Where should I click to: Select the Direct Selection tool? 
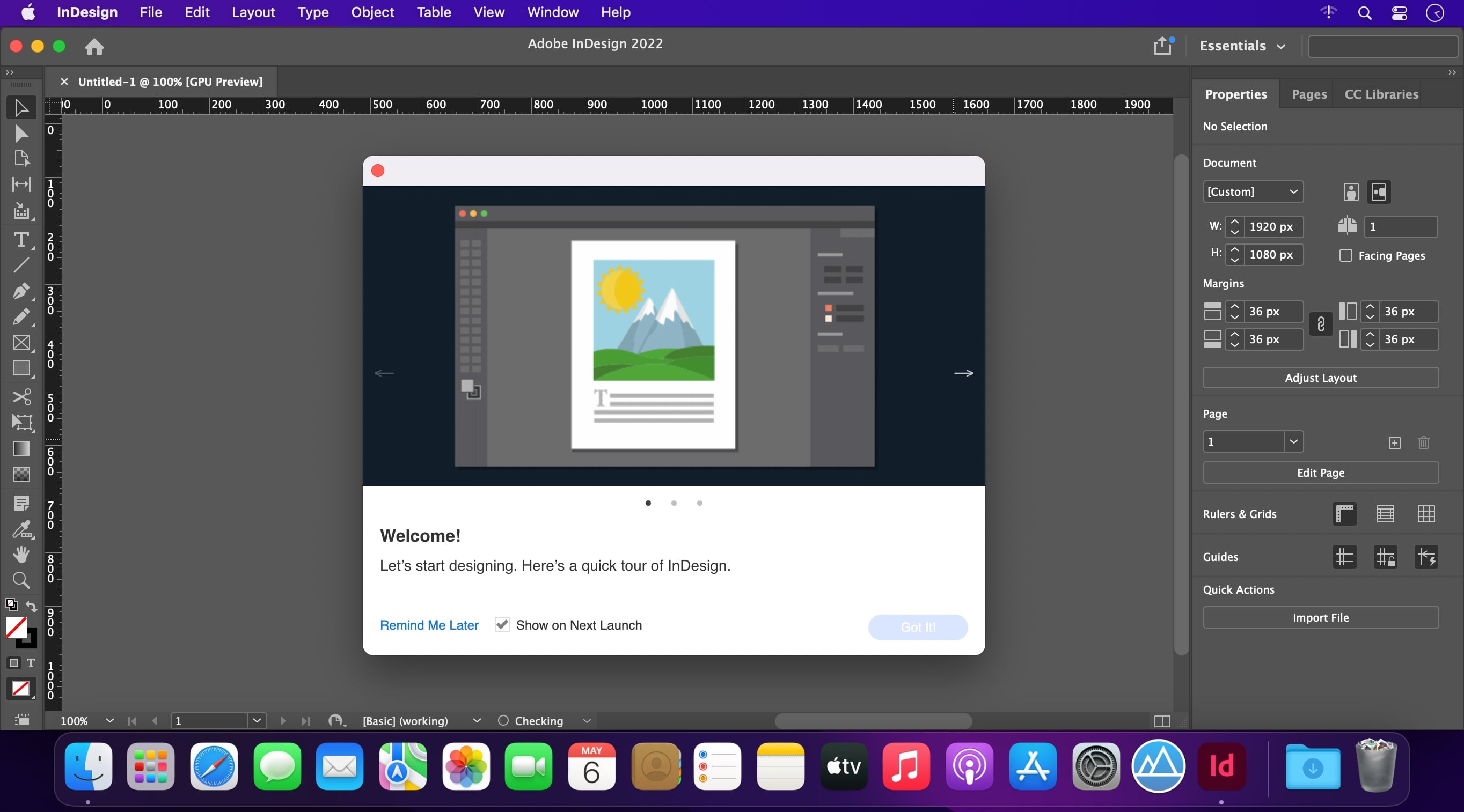pyautogui.click(x=21, y=134)
